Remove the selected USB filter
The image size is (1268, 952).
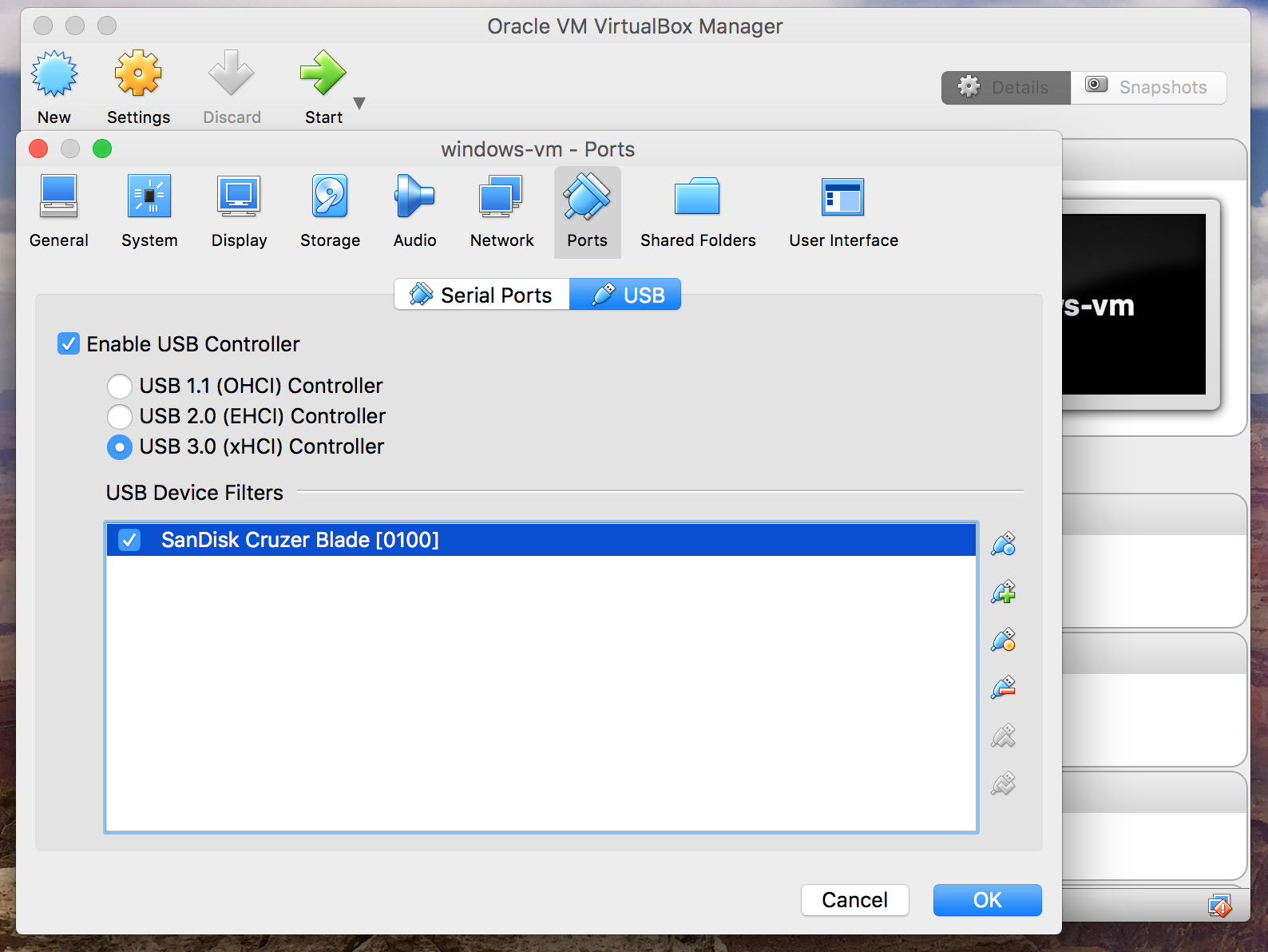click(x=1003, y=688)
